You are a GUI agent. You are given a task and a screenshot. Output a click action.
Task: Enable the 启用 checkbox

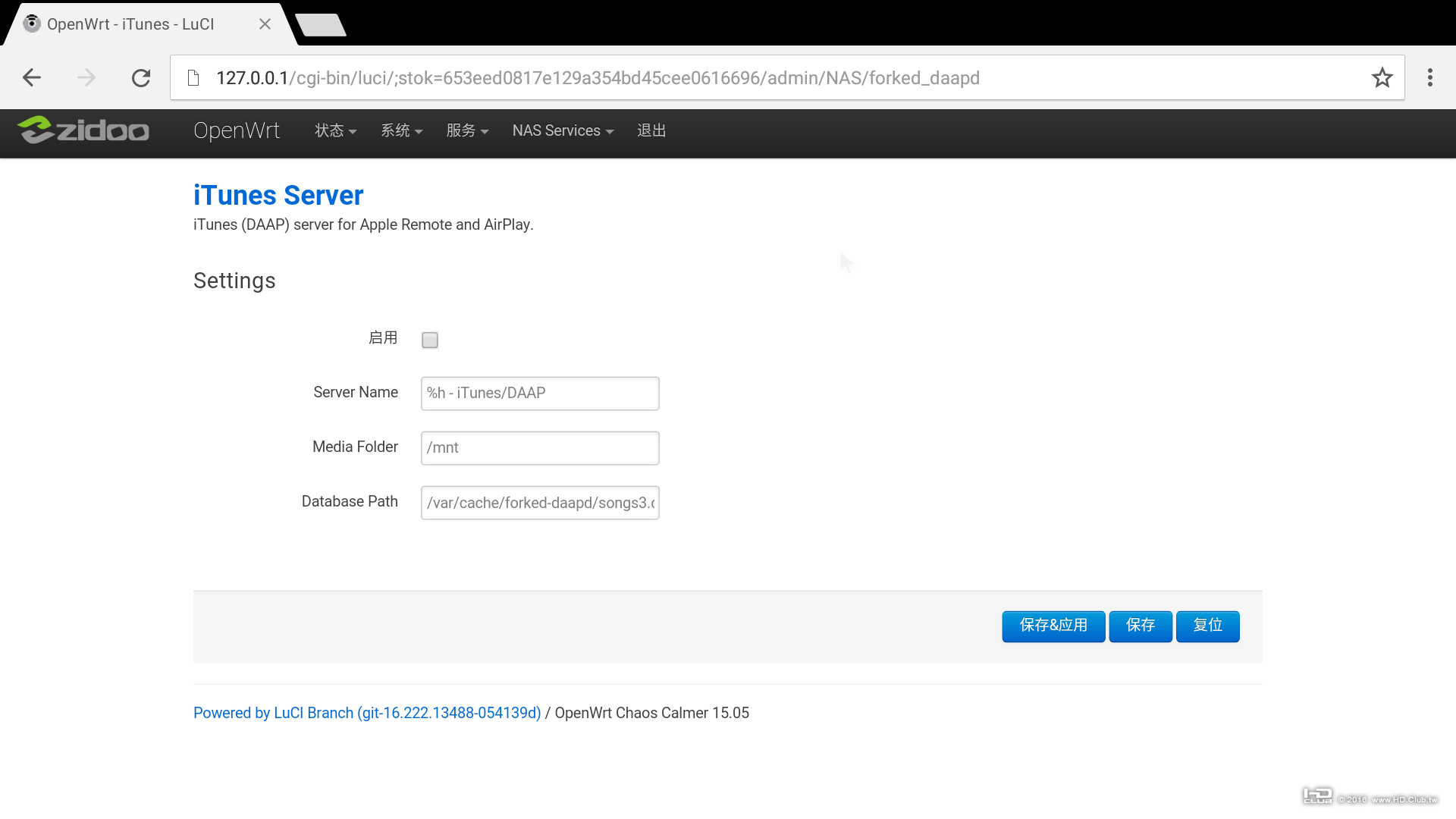pyautogui.click(x=430, y=340)
